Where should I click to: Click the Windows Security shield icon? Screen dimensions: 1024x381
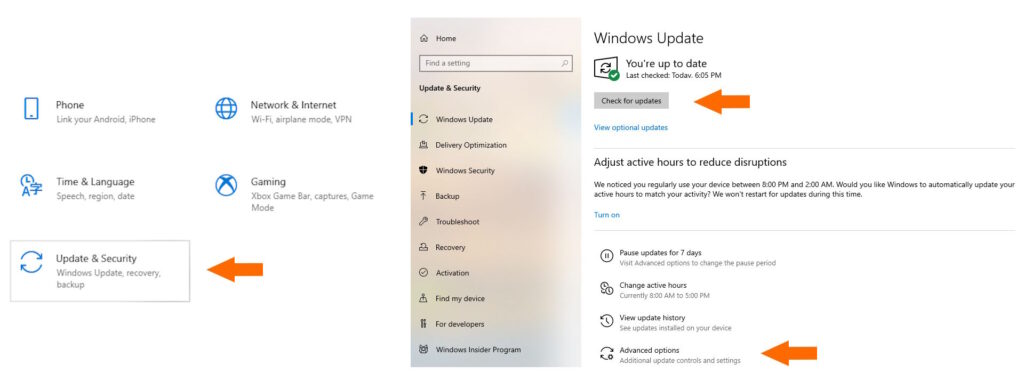tap(423, 171)
